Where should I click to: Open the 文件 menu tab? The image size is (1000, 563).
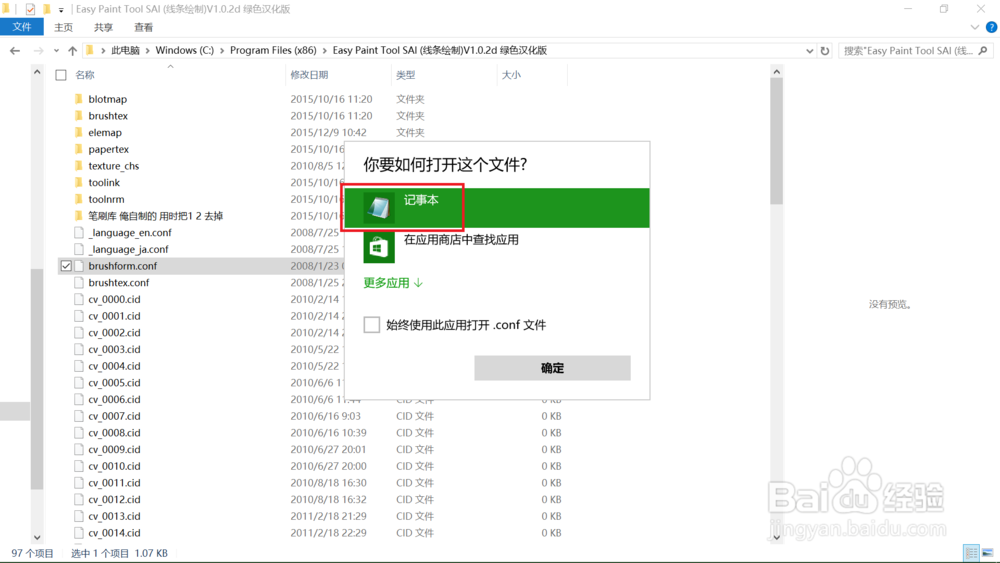(22, 27)
